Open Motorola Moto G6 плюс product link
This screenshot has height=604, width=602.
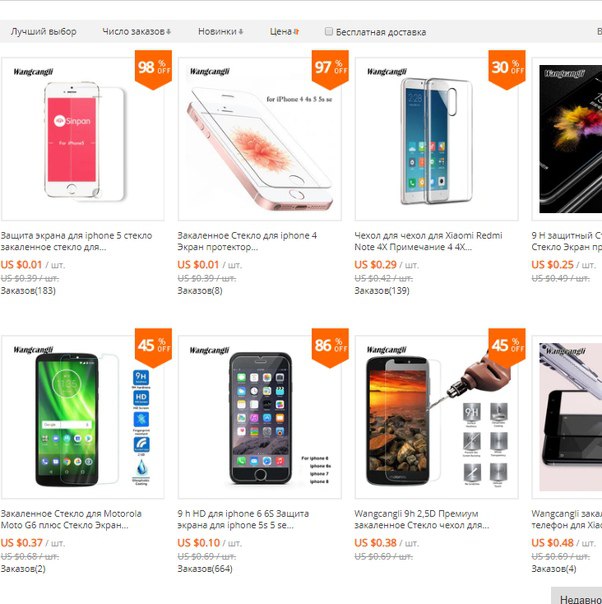71,519
